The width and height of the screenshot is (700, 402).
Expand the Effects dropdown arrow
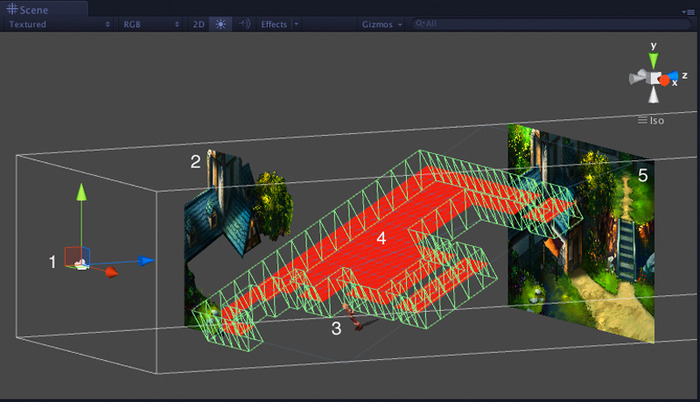coord(296,24)
